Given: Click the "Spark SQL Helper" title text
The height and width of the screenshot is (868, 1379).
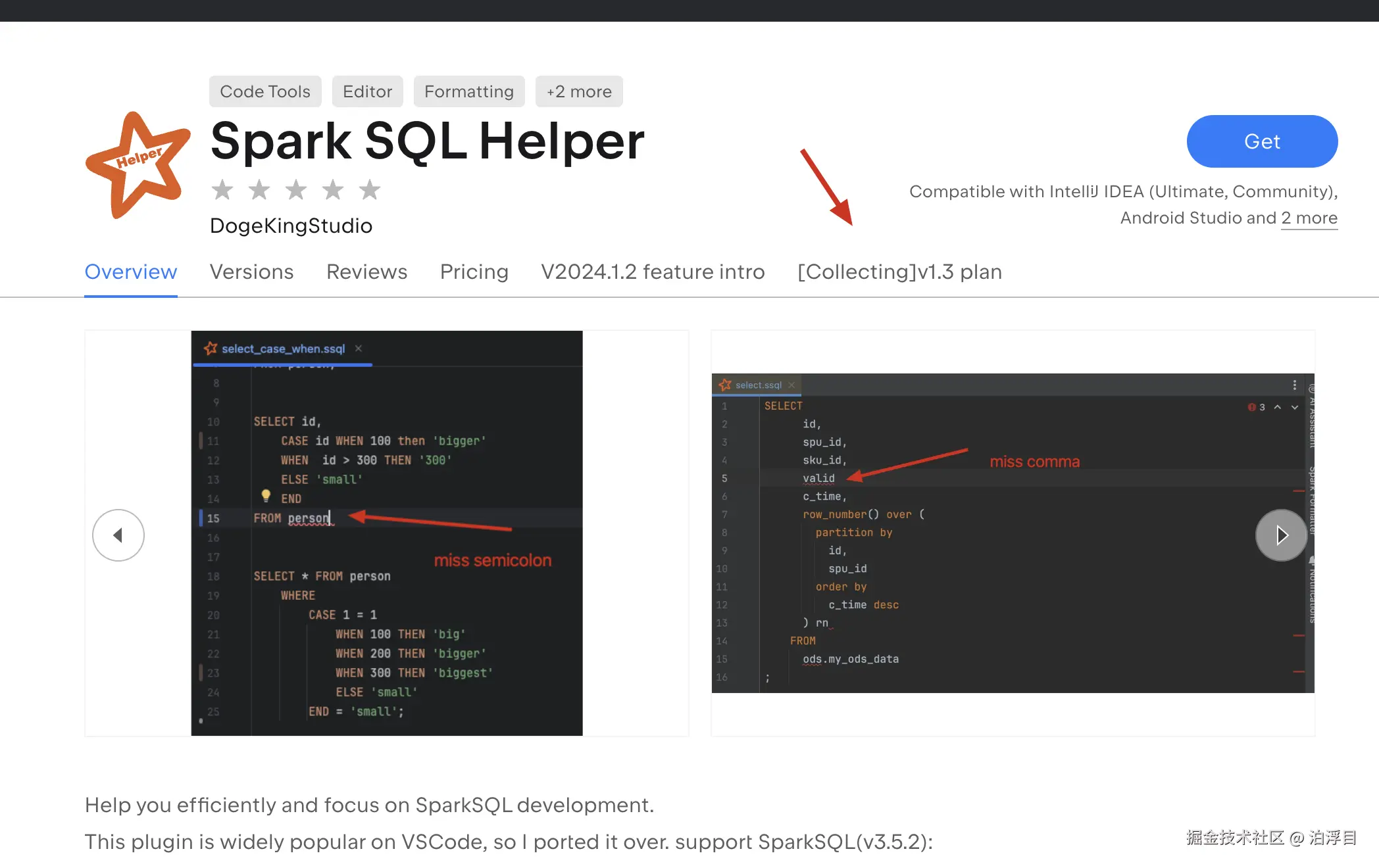Looking at the screenshot, I should (x=428, y=141).
